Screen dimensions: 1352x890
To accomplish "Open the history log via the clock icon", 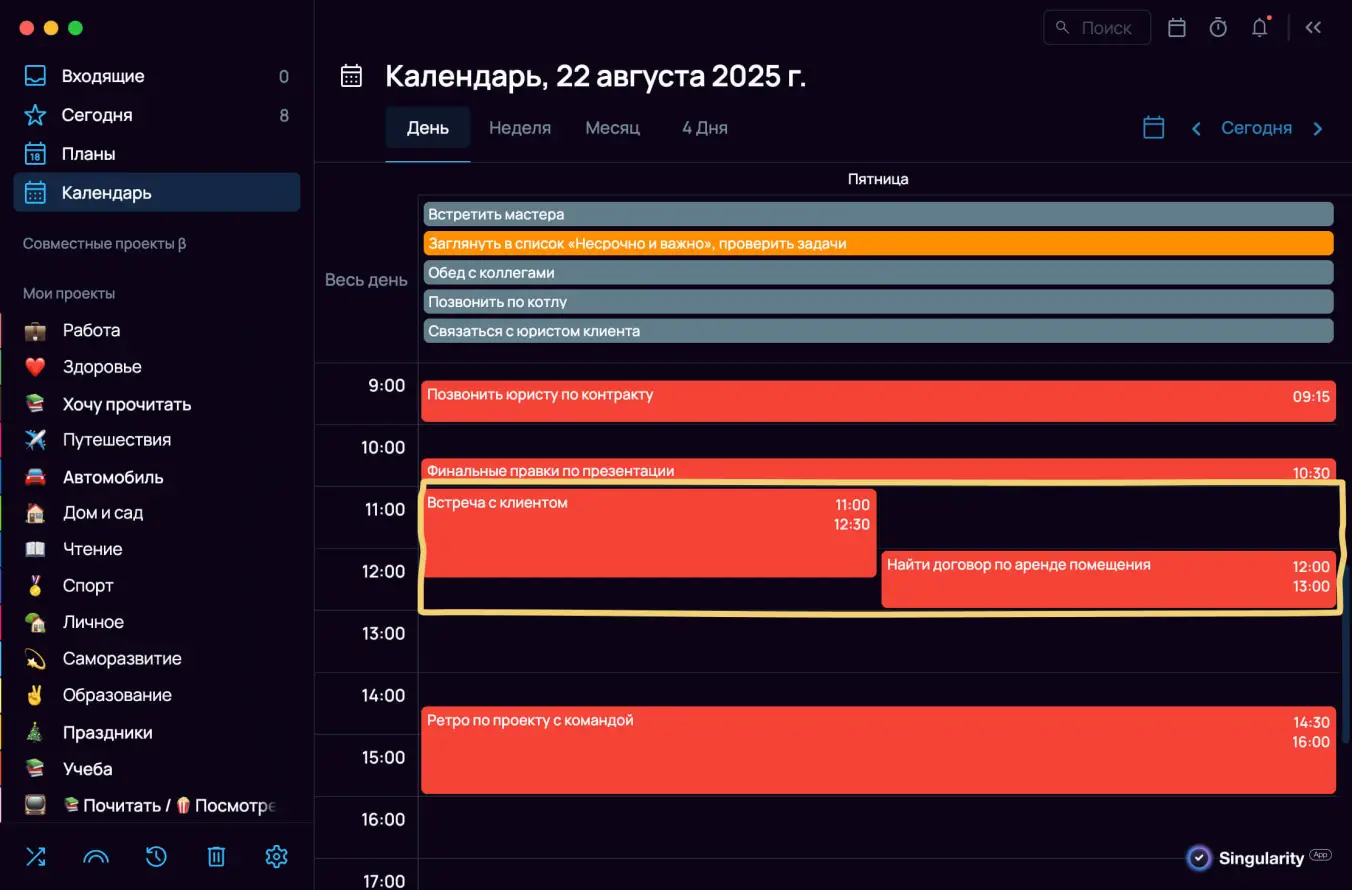I will [x=156, y=857].
